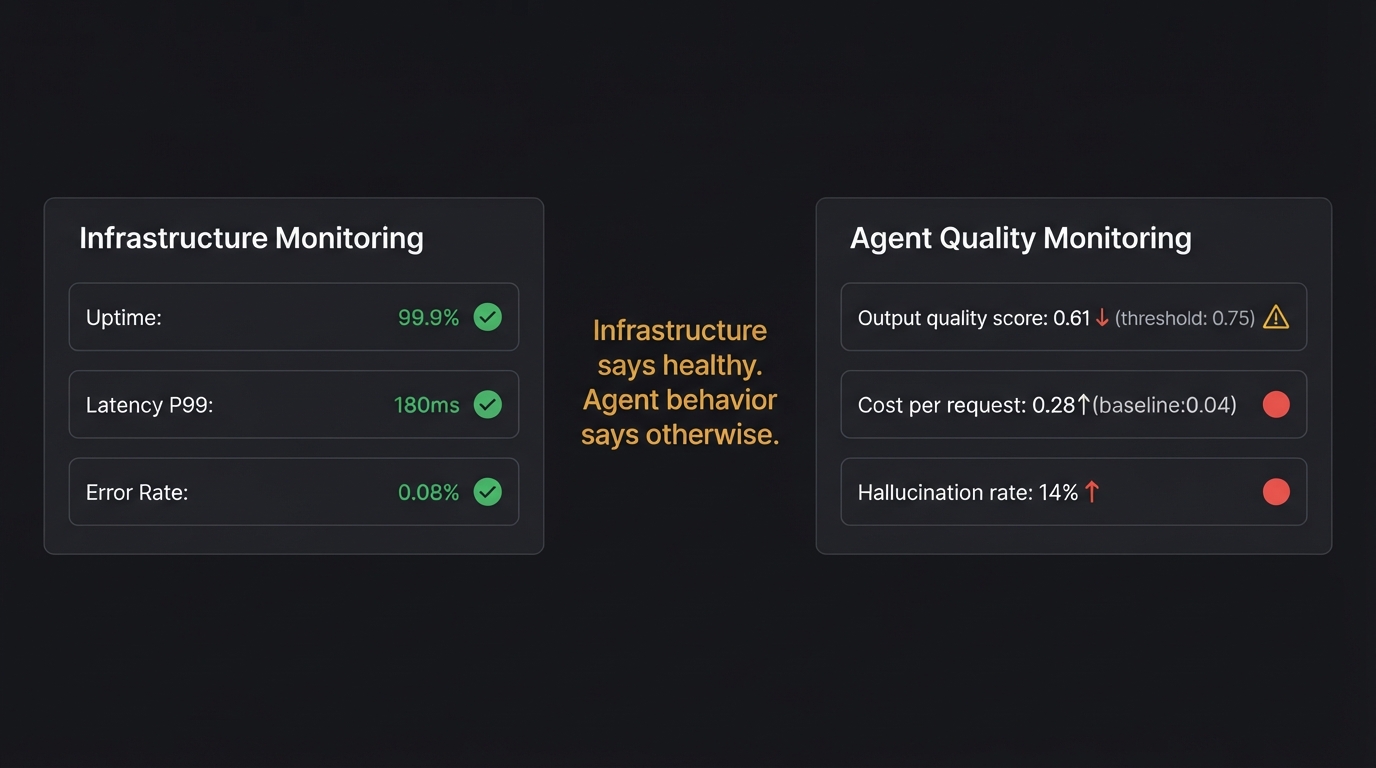The width and height of the screenshot is (1376, 768).
Task: Click the green checkmark beside Latency P99
Action: point(487,405)
